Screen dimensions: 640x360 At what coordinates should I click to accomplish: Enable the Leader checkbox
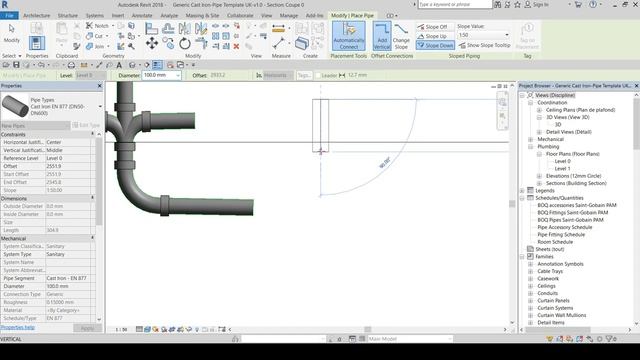coord(318,76)
